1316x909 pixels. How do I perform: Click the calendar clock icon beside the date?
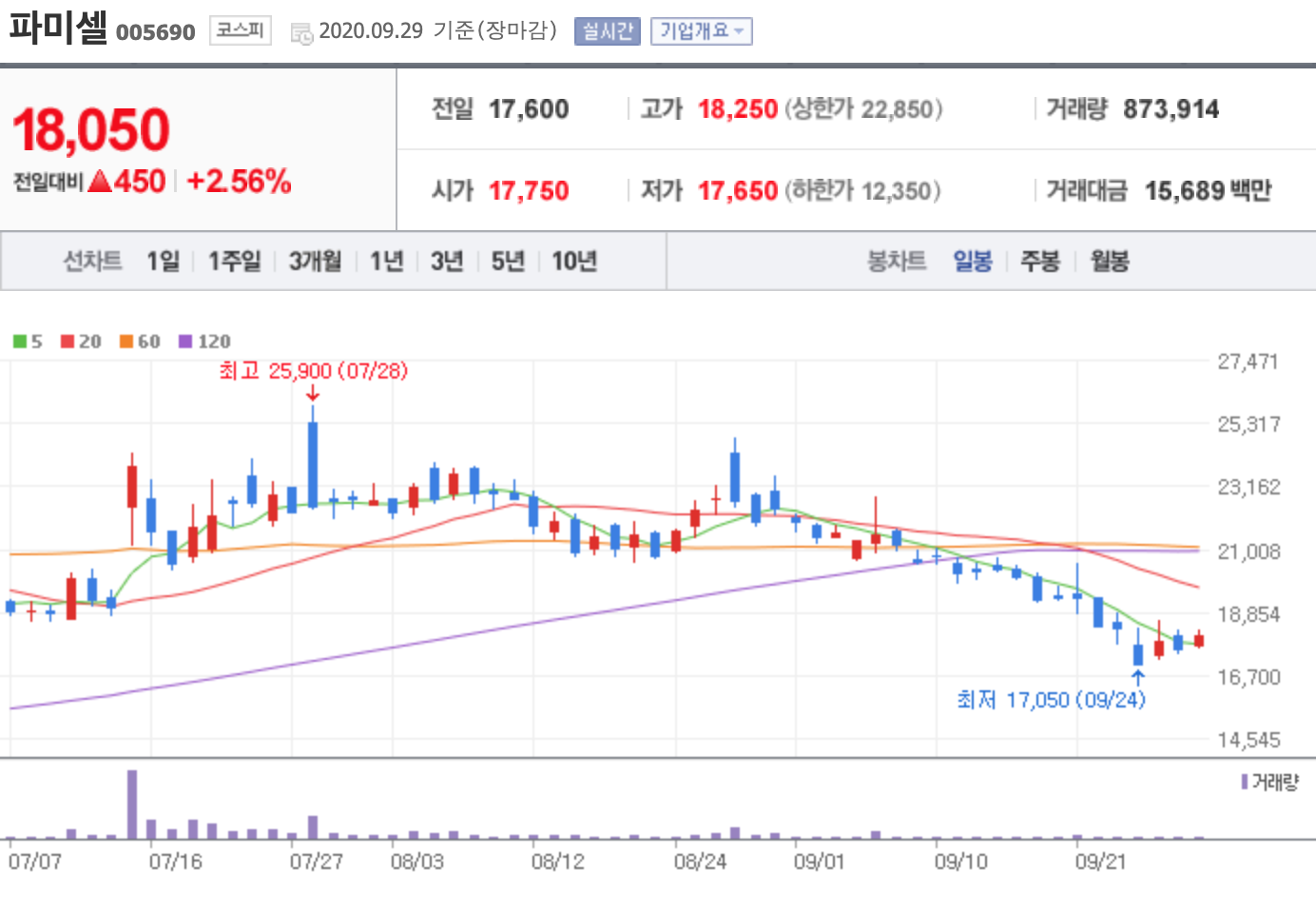tap(301, 33)
